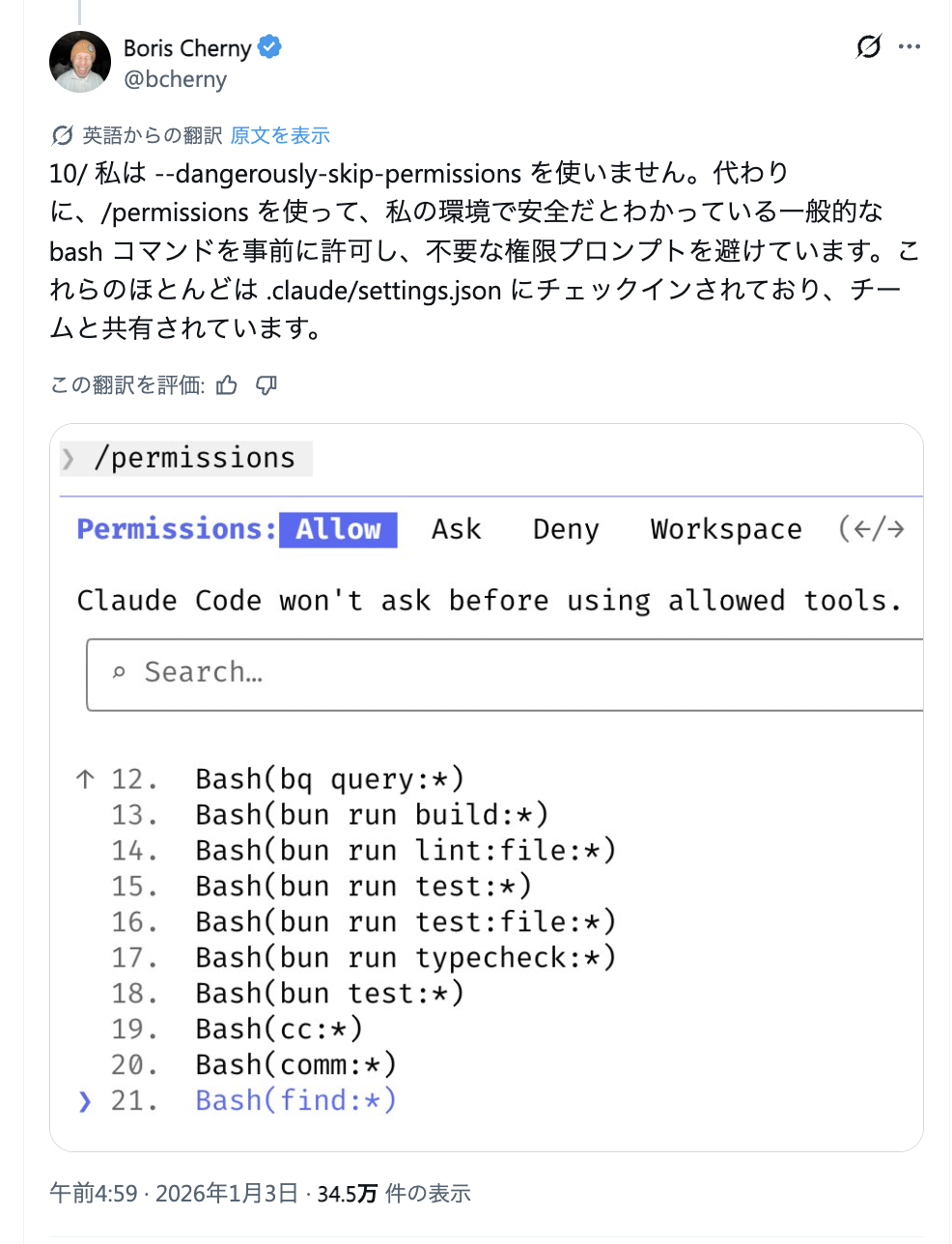Click the search magnifier in the permissions dialog

click(119, 671)
